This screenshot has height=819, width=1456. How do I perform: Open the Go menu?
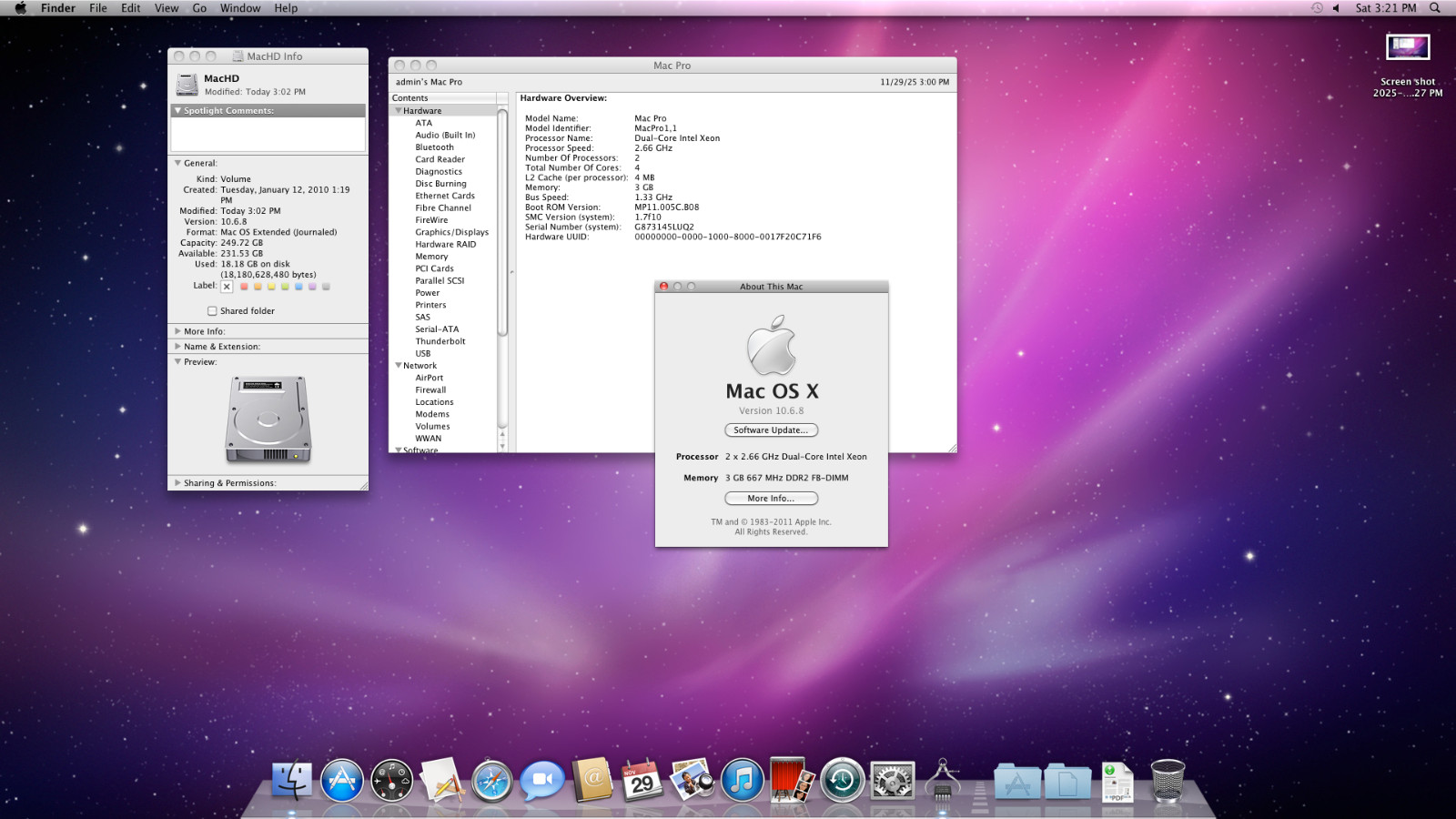pyautogui.click(x=199, y=8)
